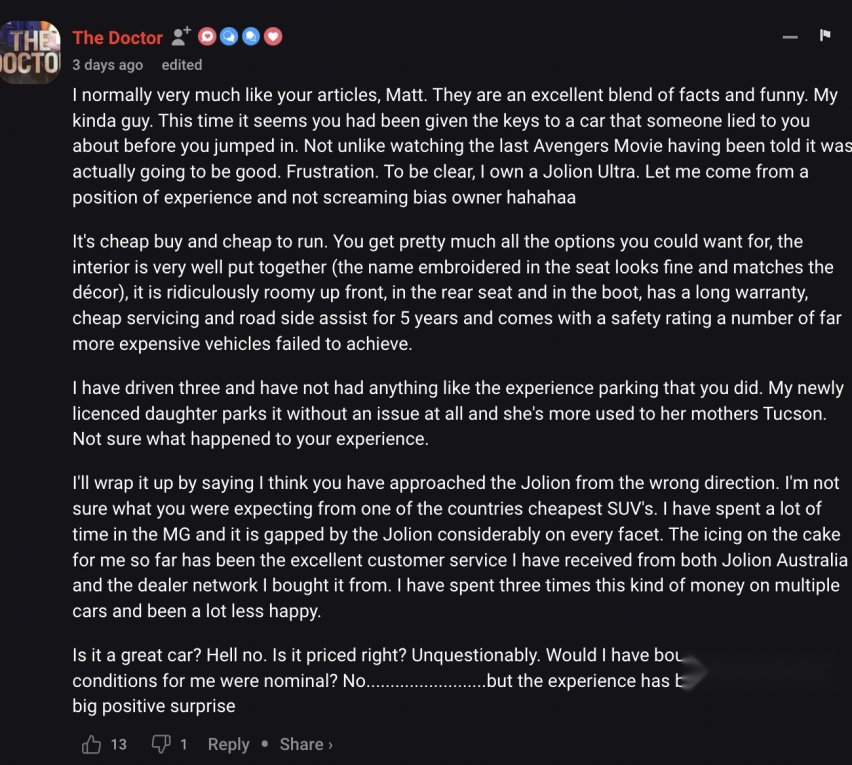The image size is (852, 765).
Task: Collapse The Doctor's comment thread
Action: 790,37
